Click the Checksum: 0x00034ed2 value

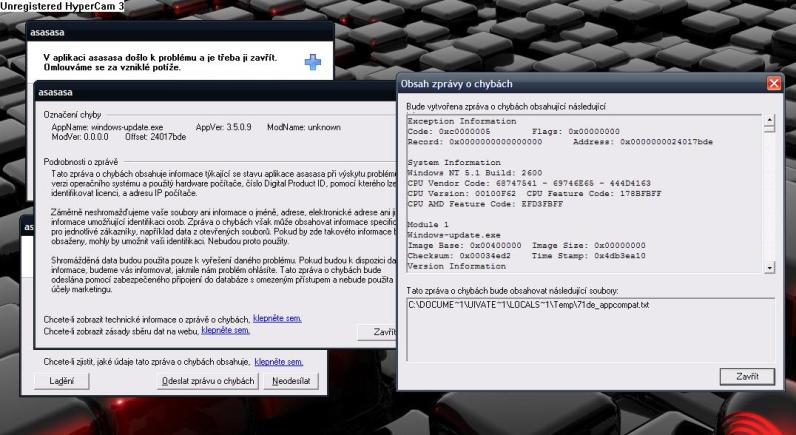click(x=459, y=256)
